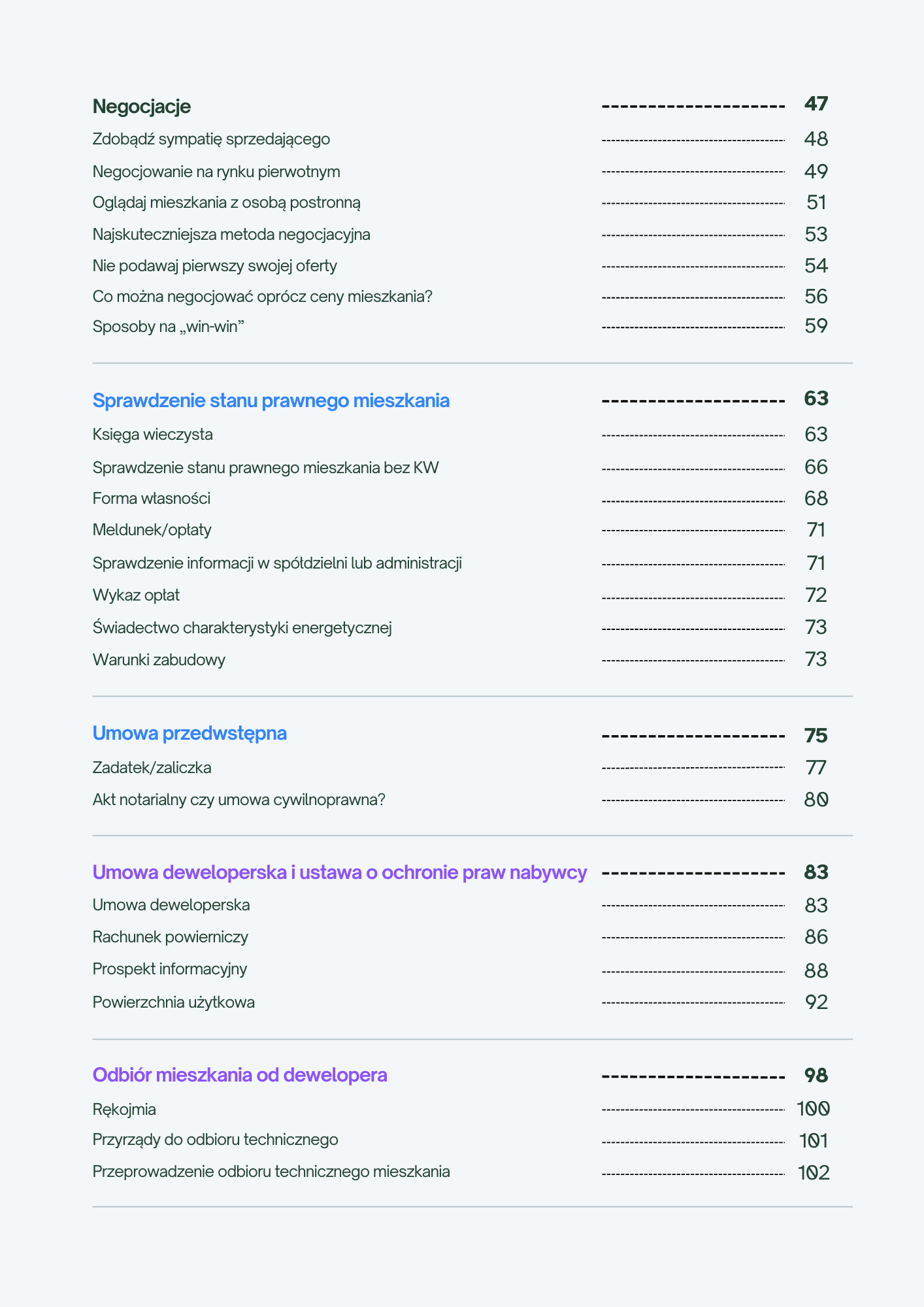Open the Negocjacje chapter heading

142,106
